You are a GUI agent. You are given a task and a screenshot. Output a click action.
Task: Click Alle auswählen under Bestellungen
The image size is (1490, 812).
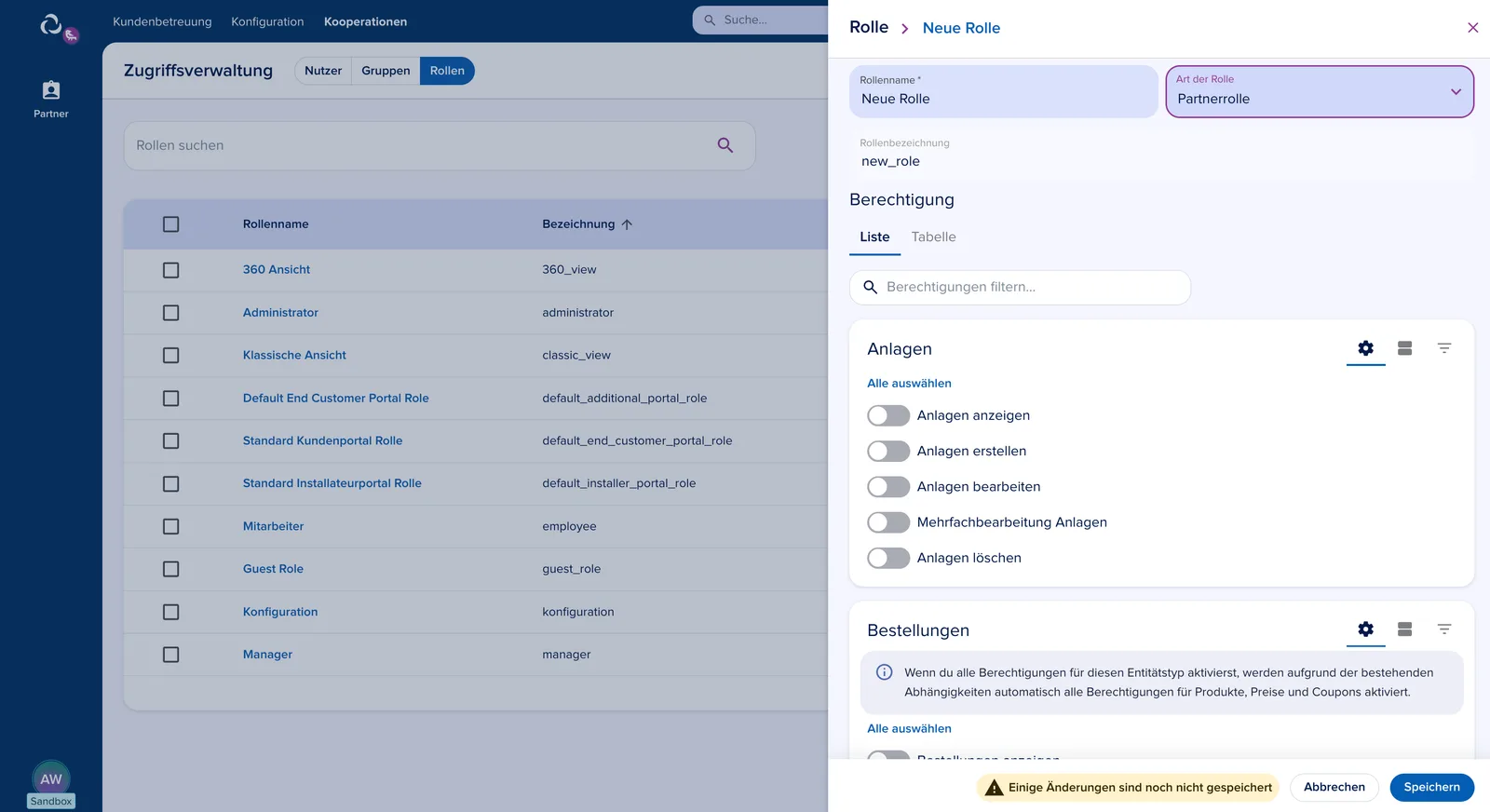(909, 729)
